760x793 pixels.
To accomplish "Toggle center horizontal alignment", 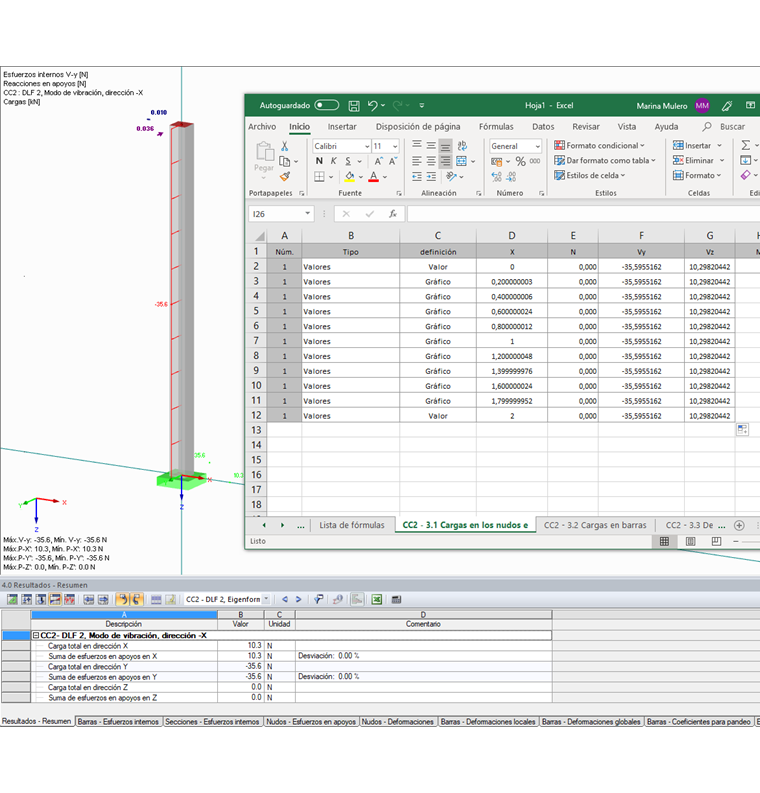I will click(x=431, y=161).
